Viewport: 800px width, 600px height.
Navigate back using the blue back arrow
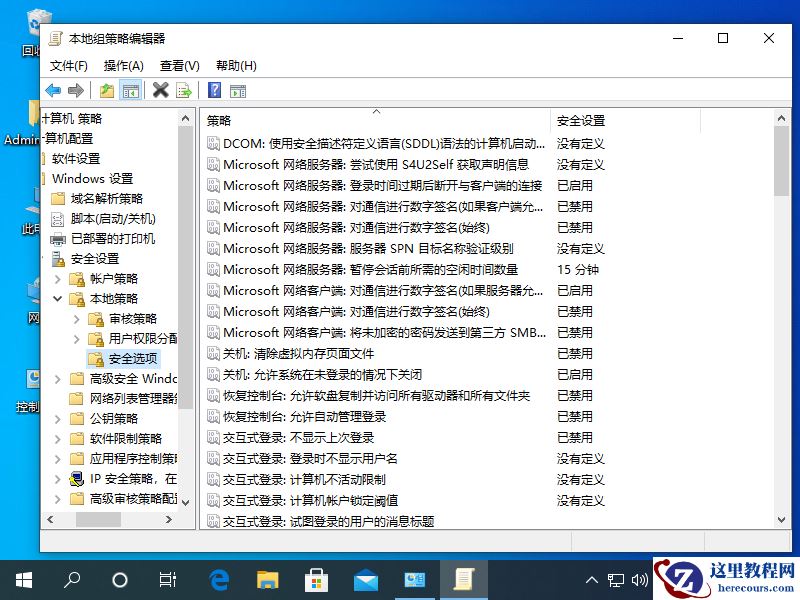click(x=53, y=90)
